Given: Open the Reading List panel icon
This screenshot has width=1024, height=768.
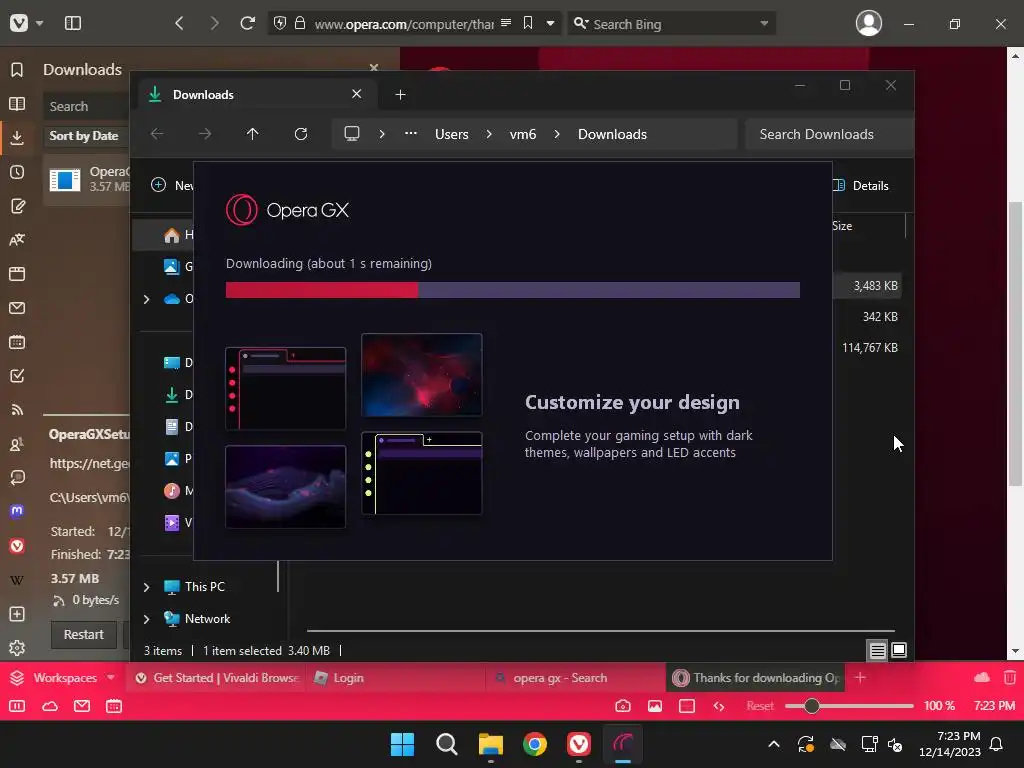Looking at the screenshot, I should tap(17, 104).
